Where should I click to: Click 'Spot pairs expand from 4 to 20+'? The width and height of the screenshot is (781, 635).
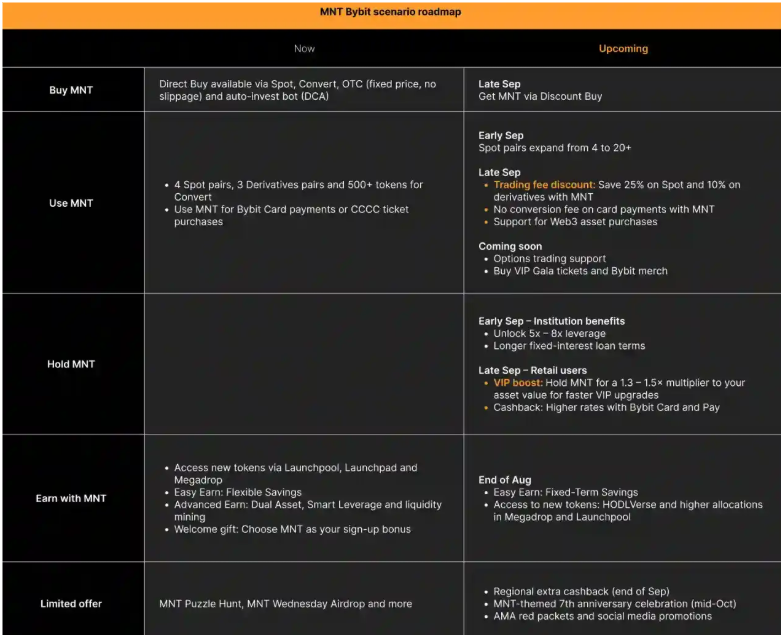coord(554,147)
